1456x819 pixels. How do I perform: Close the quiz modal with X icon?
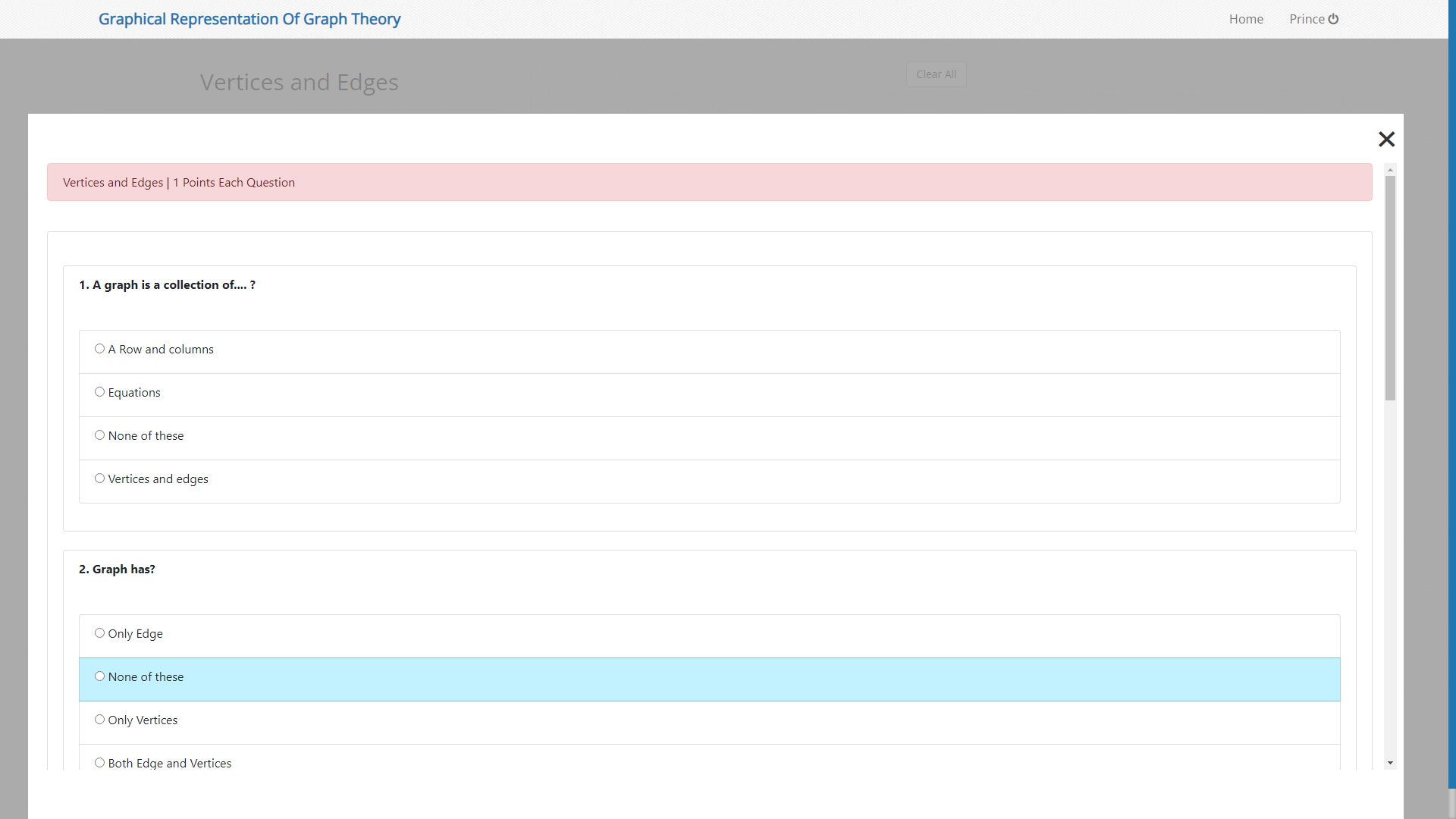coord(1386,139)
